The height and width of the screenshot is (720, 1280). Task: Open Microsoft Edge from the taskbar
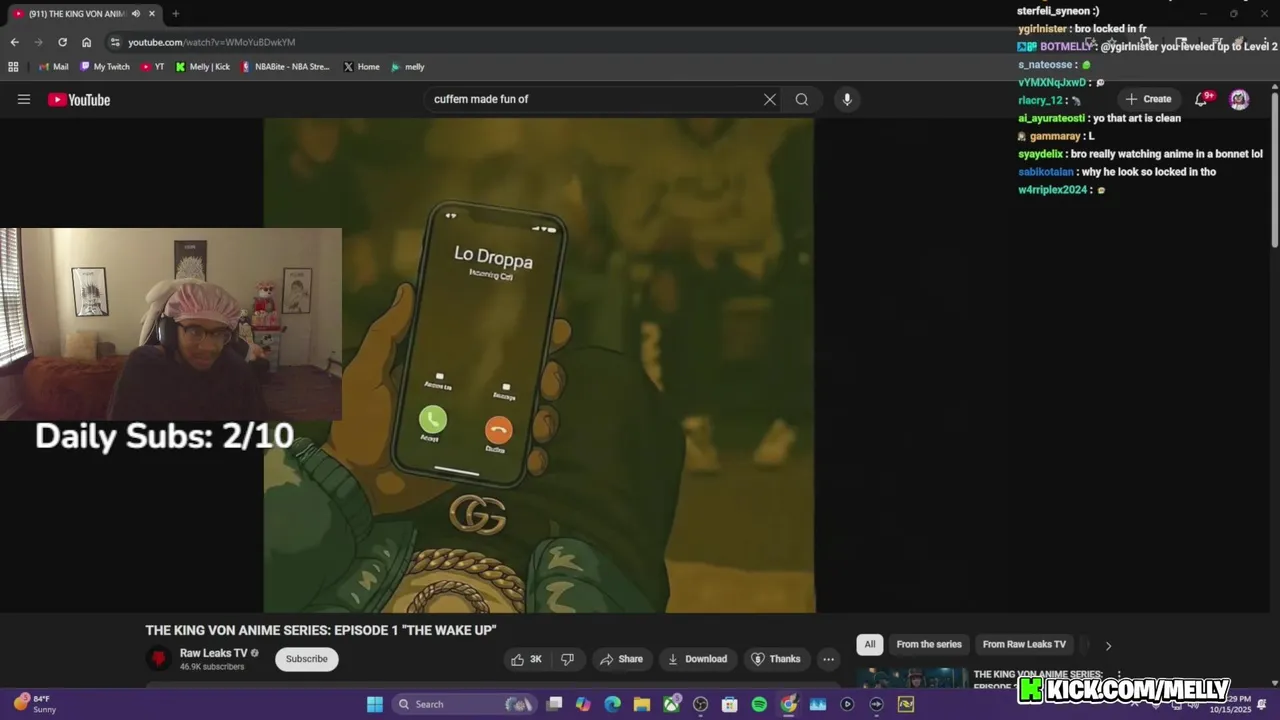coord(613,704)
